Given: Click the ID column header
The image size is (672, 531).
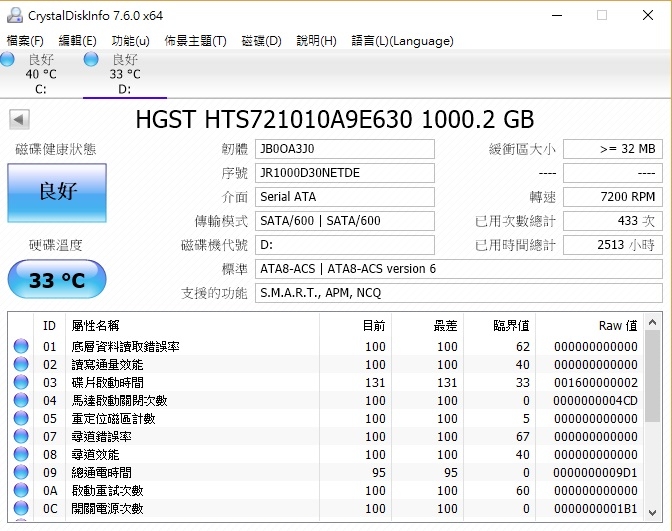Looking at the screenshot, I should (x=49, y=326).
